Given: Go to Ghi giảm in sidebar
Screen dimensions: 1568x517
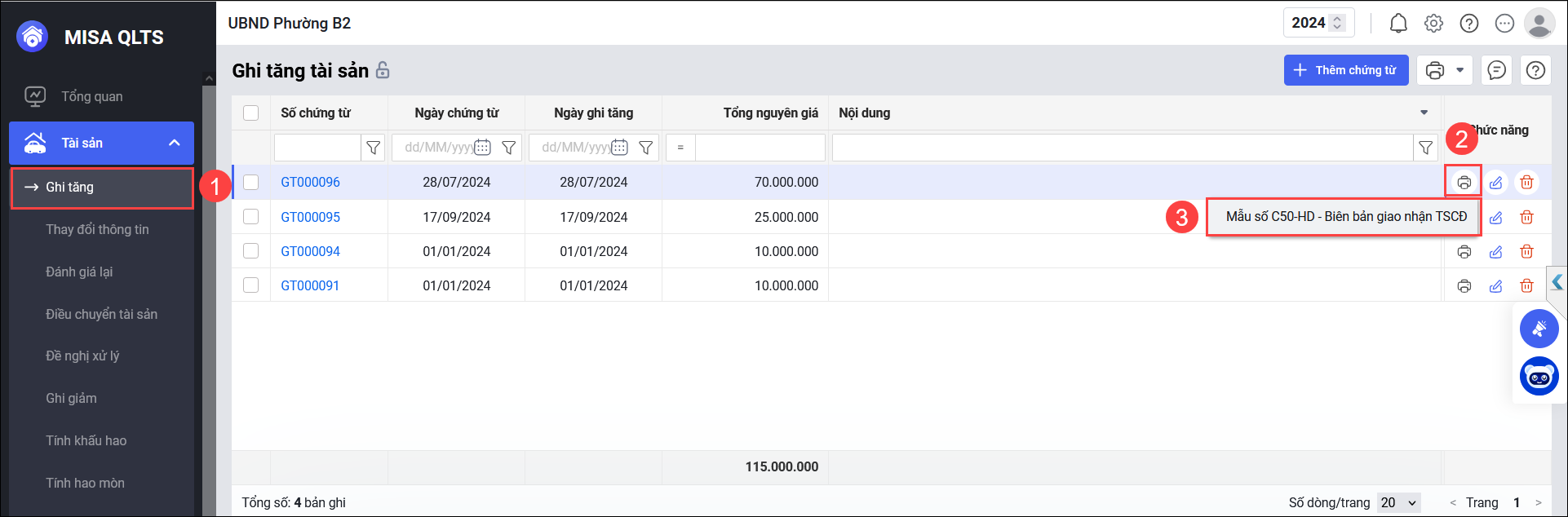Looking at the screenshot, I should (71, 398).
